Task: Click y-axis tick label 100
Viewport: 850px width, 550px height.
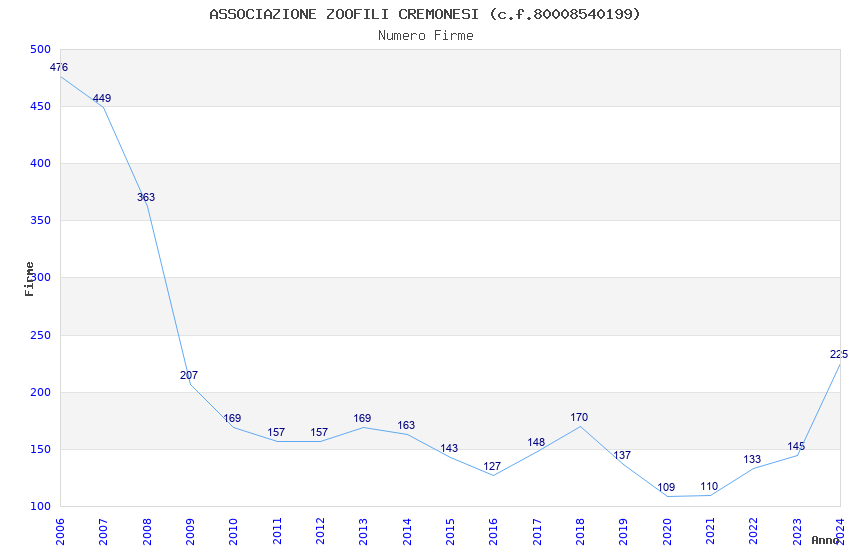Action: click(40, 507)
